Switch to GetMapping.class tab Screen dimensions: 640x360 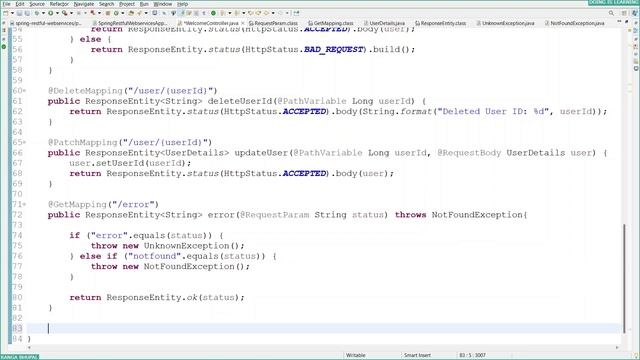[331, 23]
